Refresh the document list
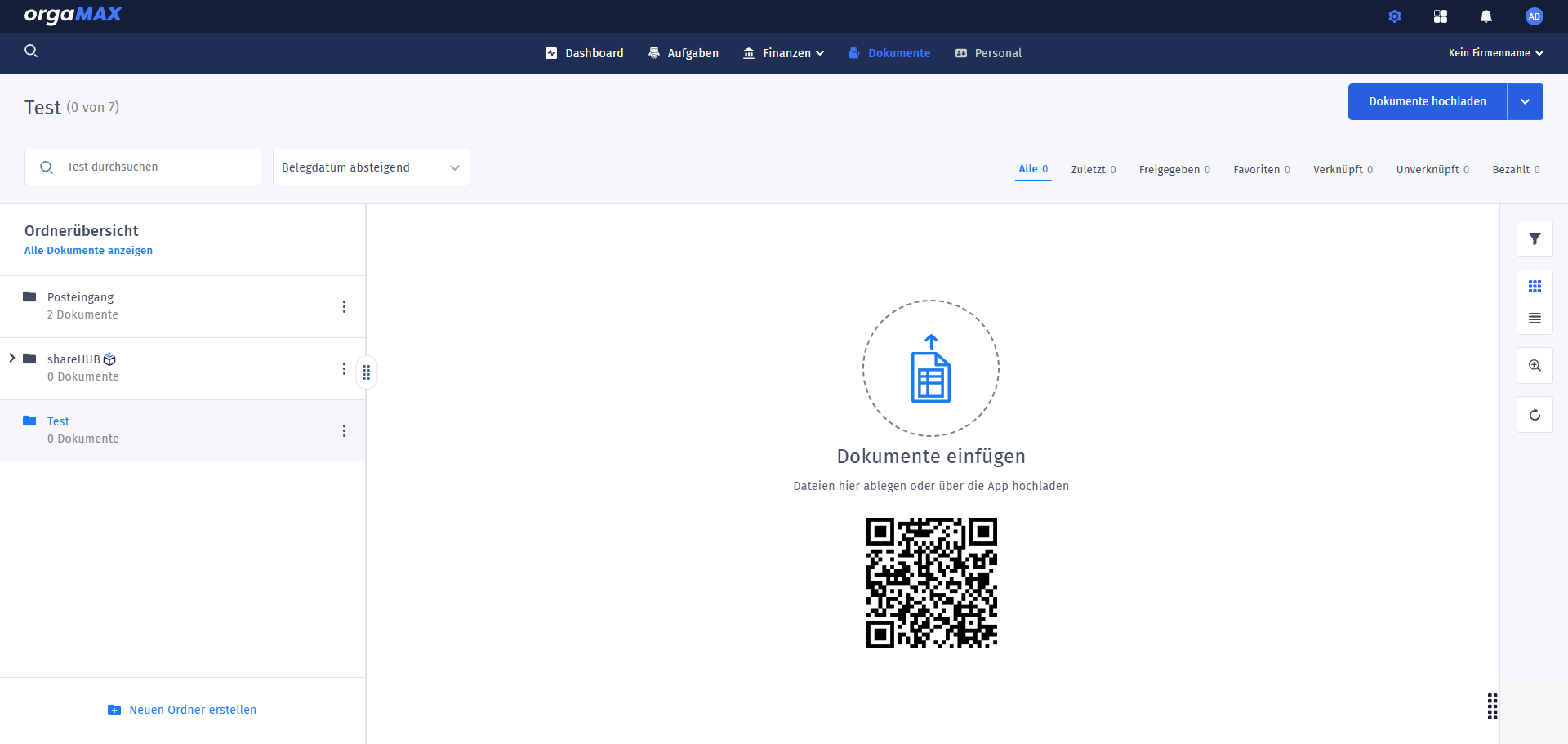Image resolution: width=1568 pixels, height=744 pixels. coord(1535,415)
